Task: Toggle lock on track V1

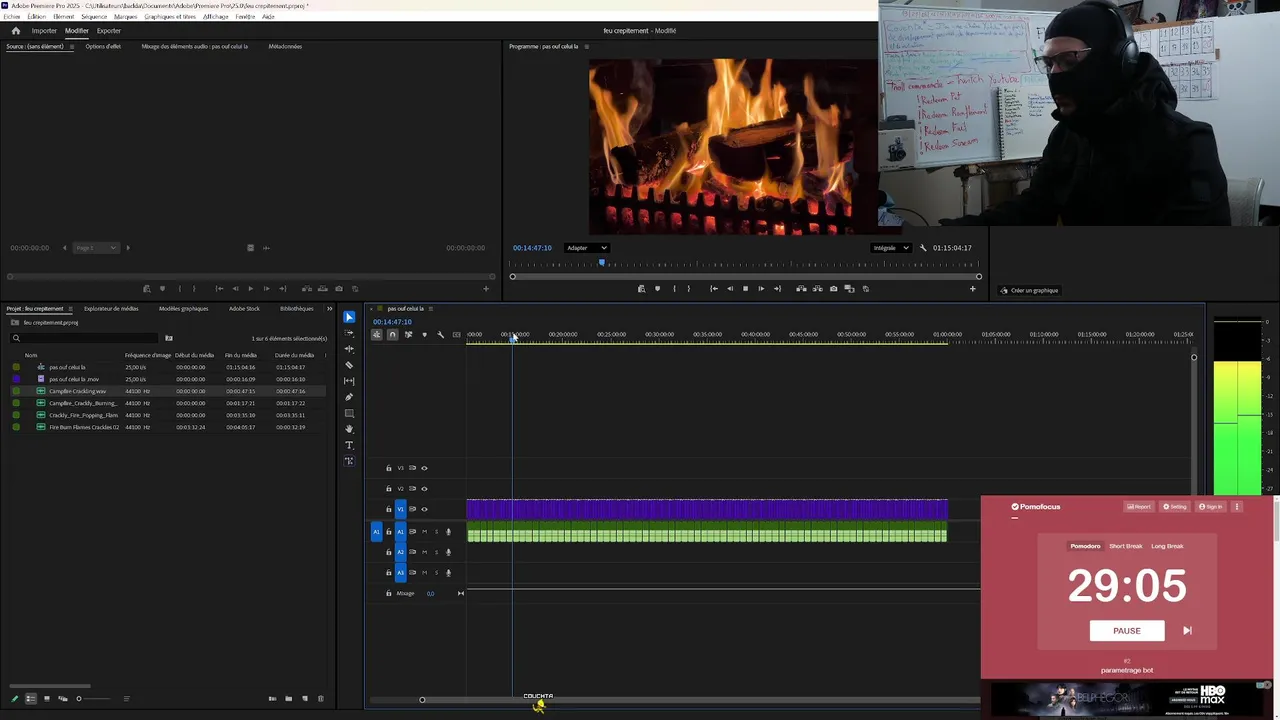Action: point(389,509)
